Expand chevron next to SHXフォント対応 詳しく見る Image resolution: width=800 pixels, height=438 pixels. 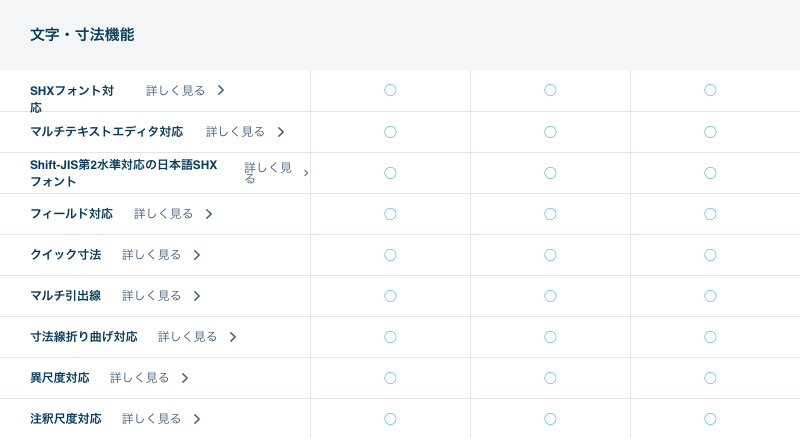(221, 90)
